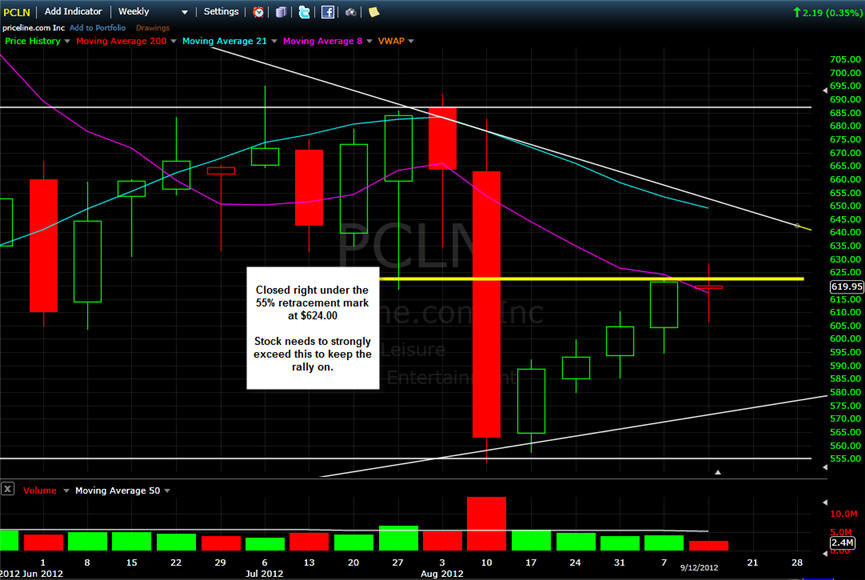Image resolution: width=865 pixels, height=580 pixels.
Task: Click the 555.00 price axis label
Action: [845, 459]
